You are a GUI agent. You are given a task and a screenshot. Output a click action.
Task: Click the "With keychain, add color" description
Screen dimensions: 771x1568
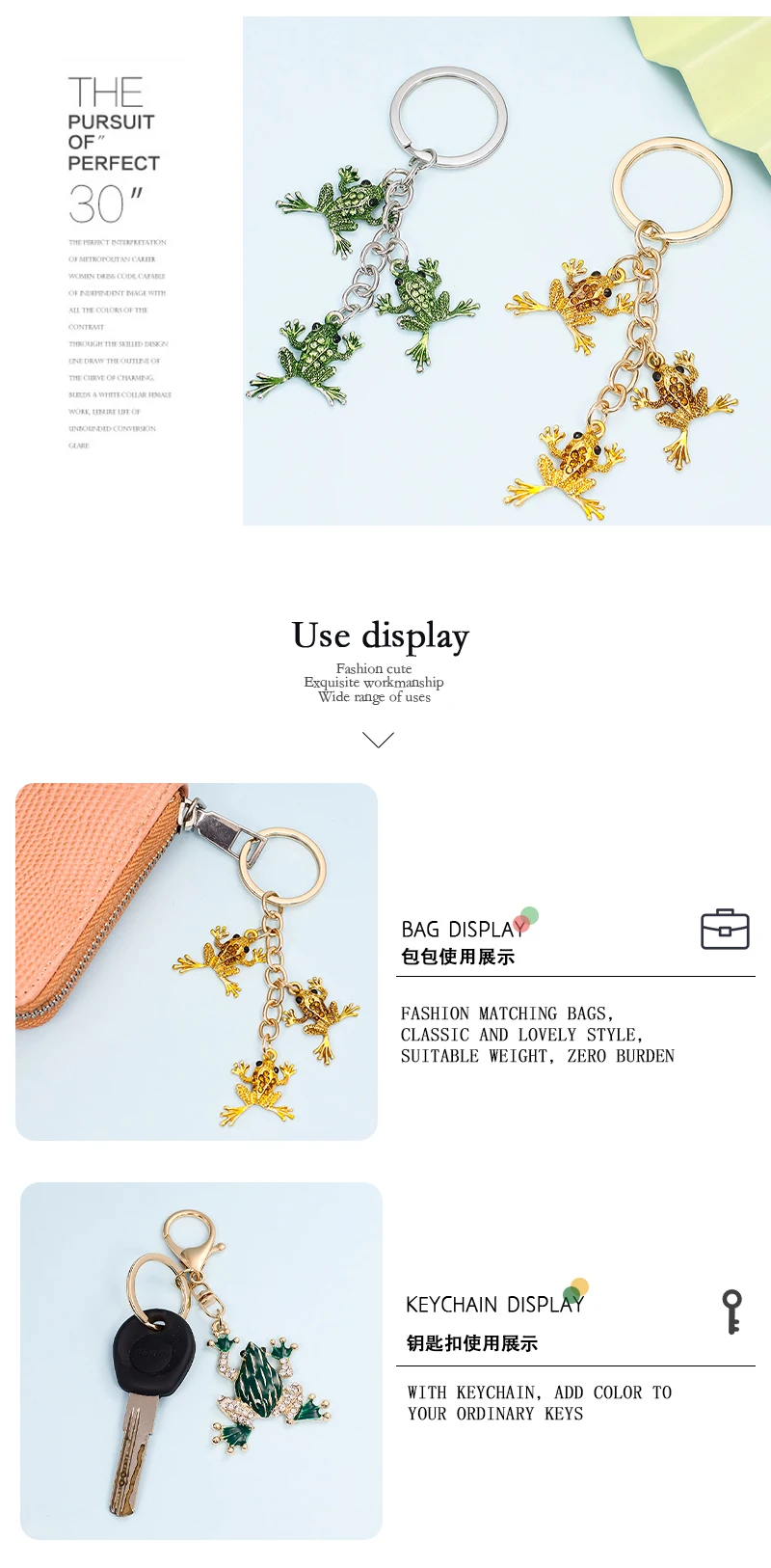tap(539, 1403)
